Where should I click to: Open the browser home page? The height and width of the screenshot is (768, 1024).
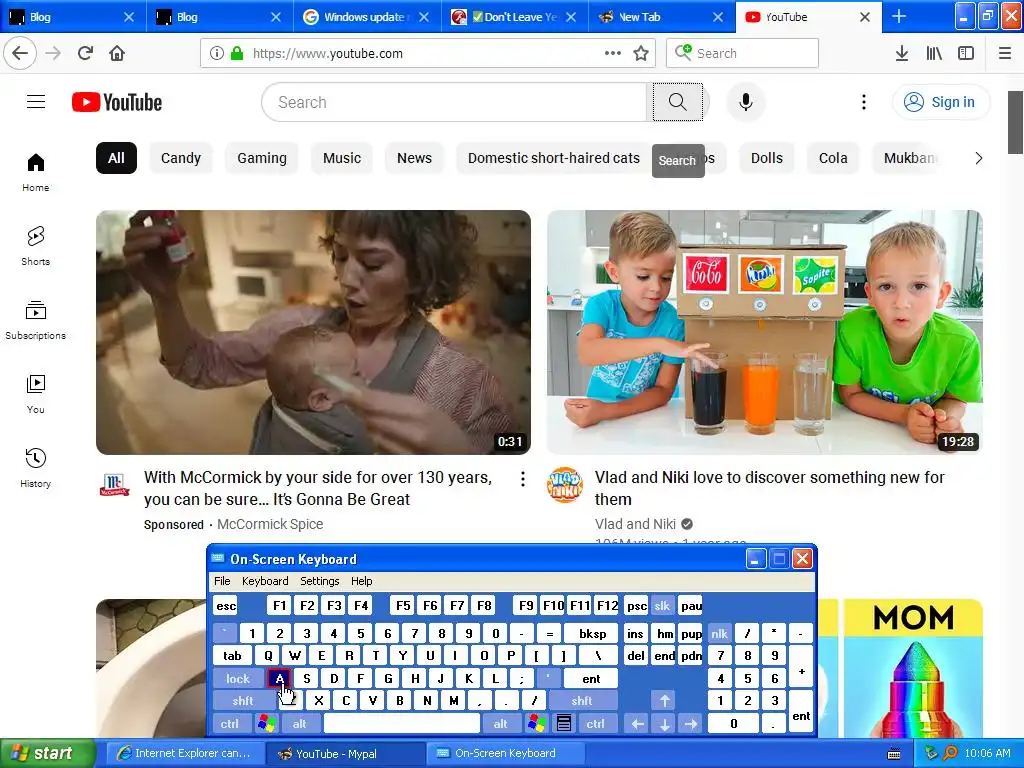click(117, 53)
